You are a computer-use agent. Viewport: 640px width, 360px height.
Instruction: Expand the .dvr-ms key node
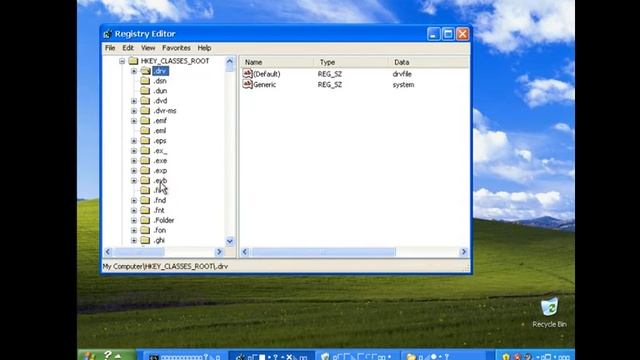click(134, 111)
